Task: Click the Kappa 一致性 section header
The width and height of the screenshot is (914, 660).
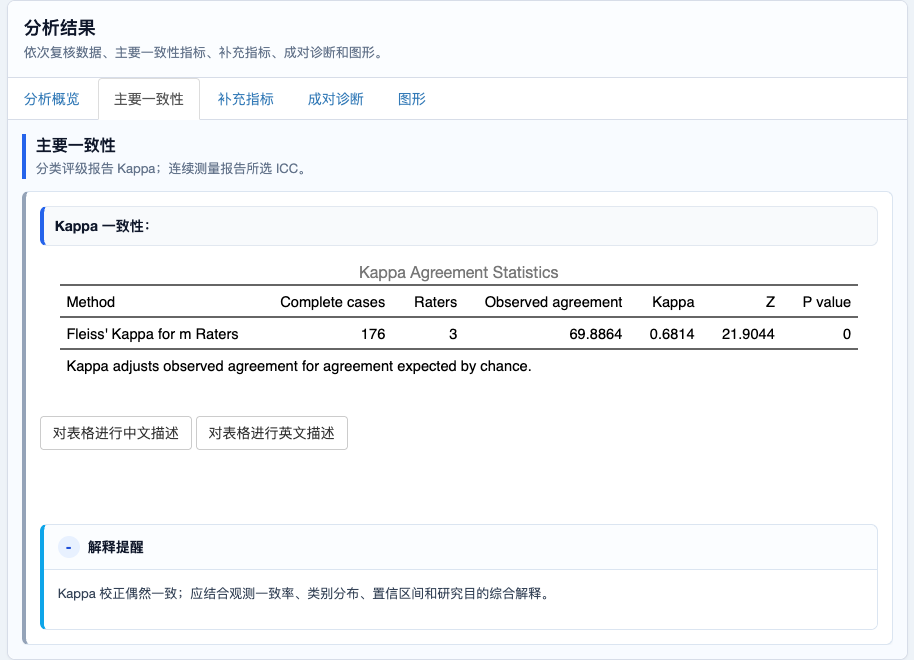Action: [459, 226]
